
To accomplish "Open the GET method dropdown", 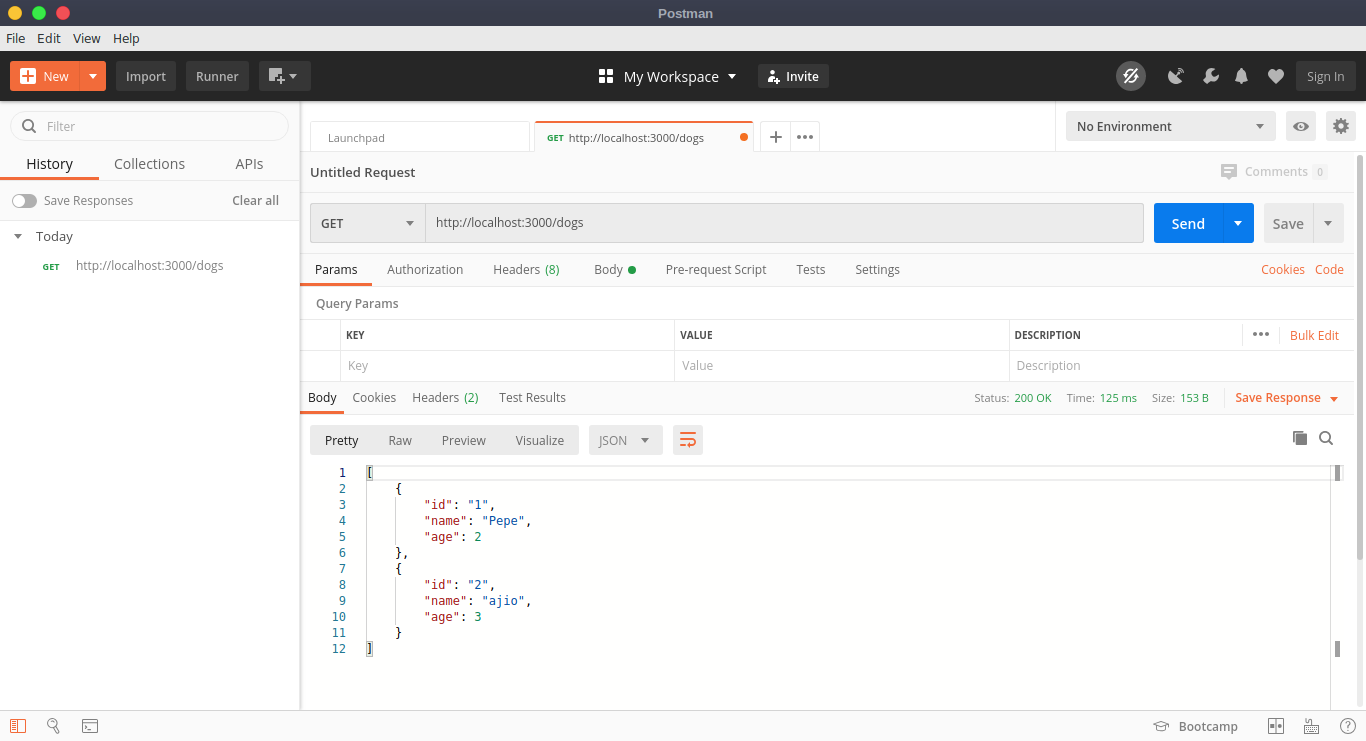I will (x=367, y=223).
